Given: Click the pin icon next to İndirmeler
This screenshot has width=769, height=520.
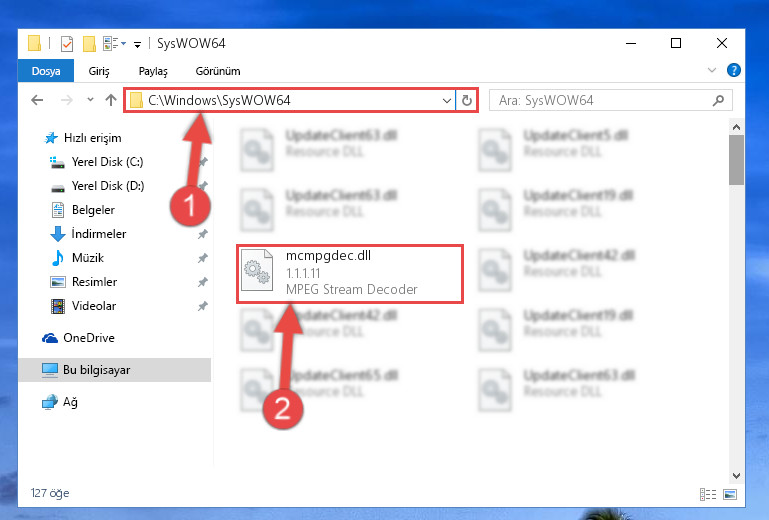Looking at the screenshot, I should (x=203, y=234).
